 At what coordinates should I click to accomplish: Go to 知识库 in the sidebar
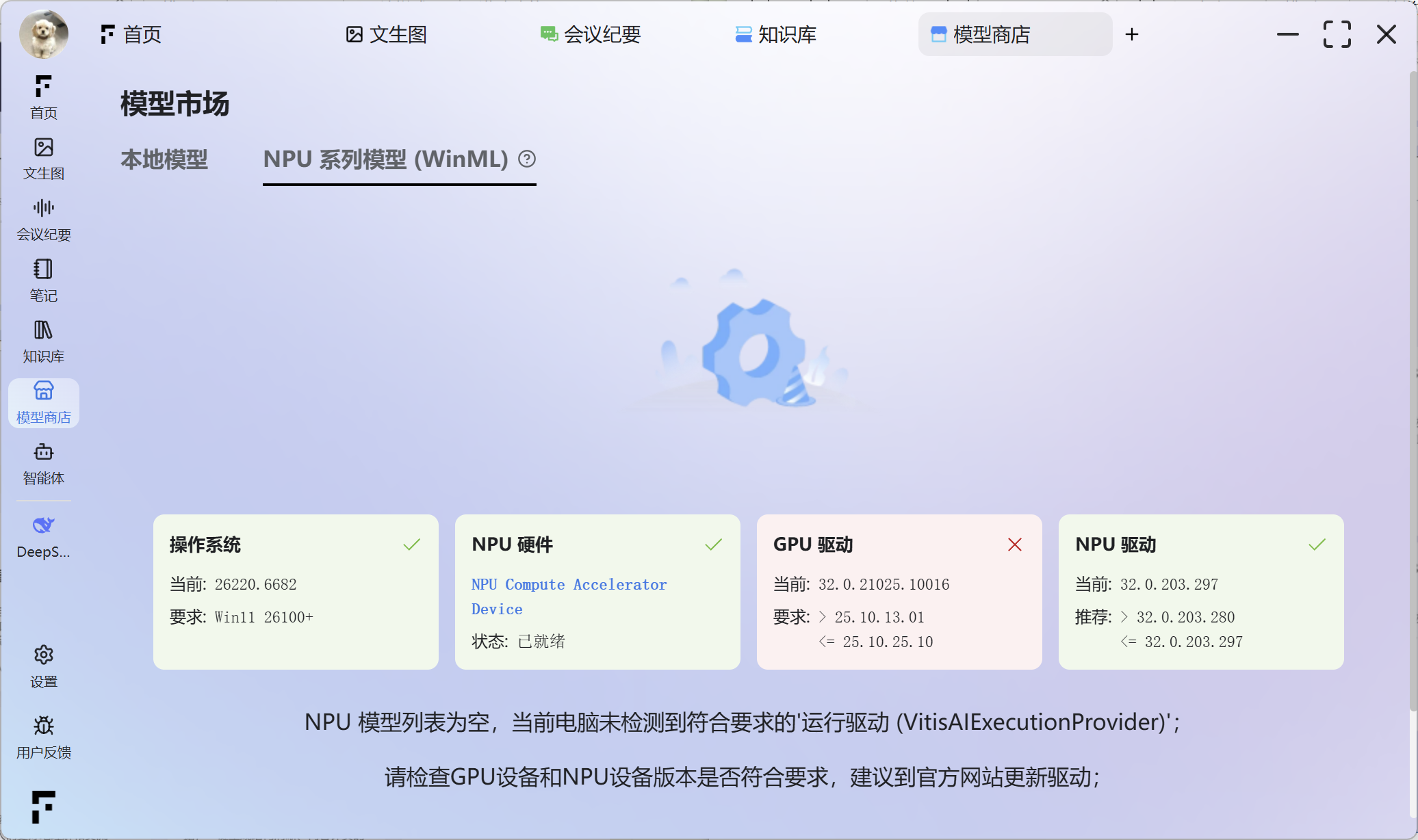coord(43,341)
